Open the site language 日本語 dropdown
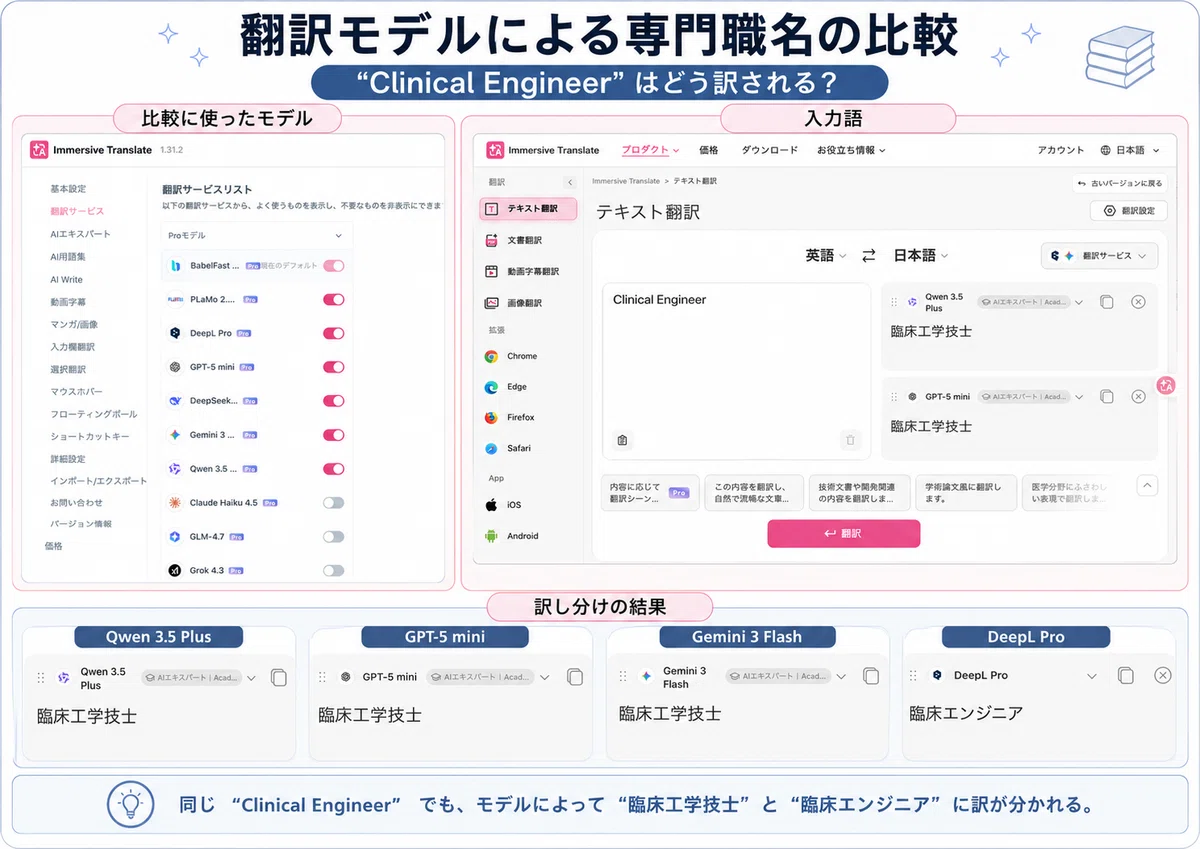Viewport: 1200px width, 849px height. 1129,150
